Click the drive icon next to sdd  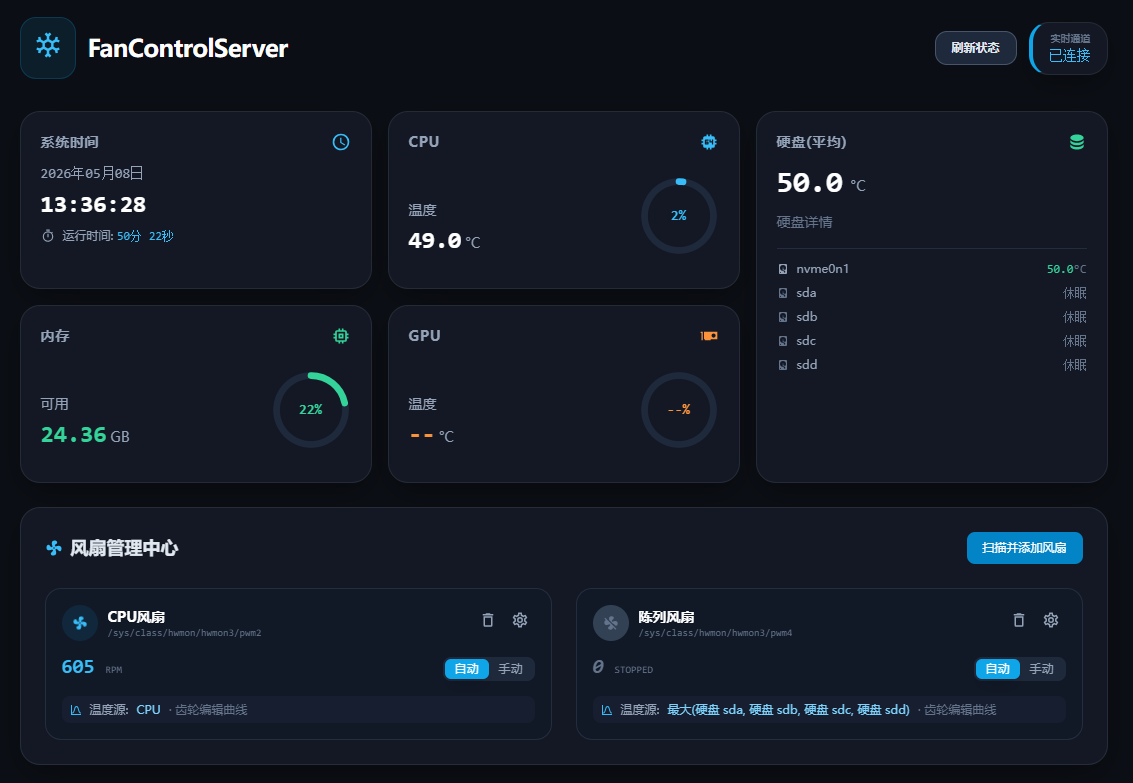tap(783, 365)
